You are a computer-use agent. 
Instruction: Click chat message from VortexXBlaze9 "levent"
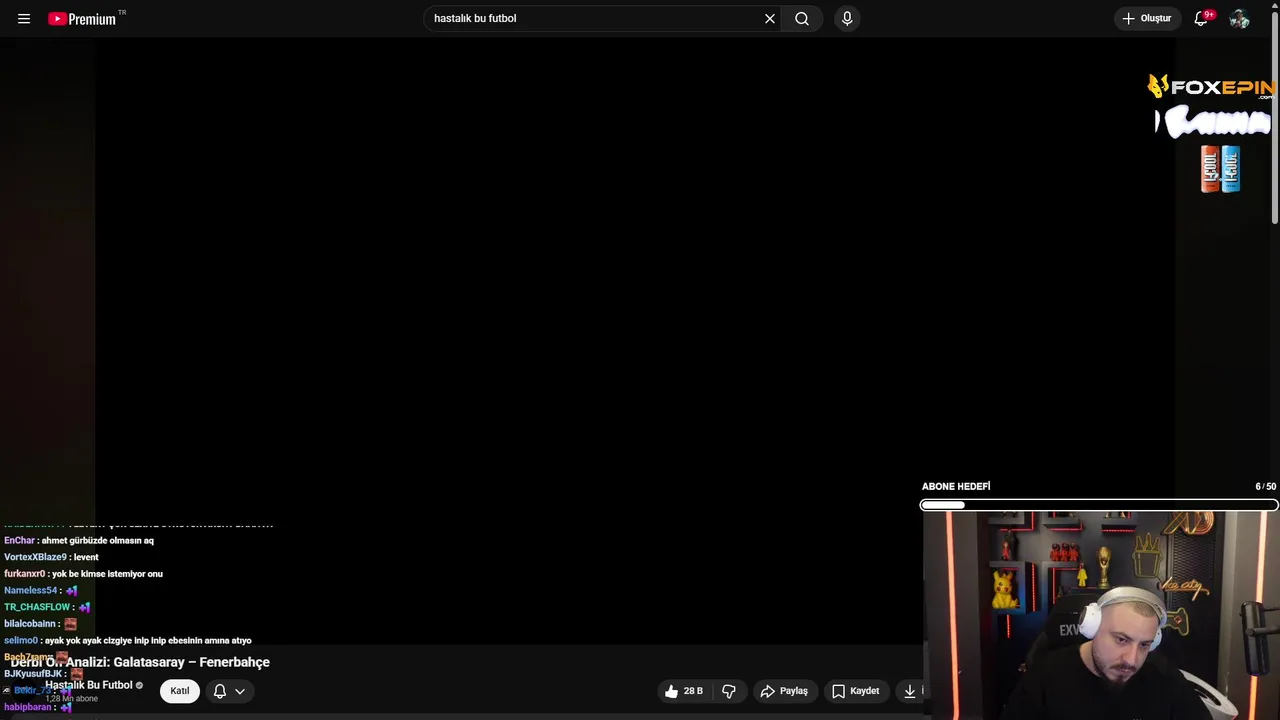point(51,557)
